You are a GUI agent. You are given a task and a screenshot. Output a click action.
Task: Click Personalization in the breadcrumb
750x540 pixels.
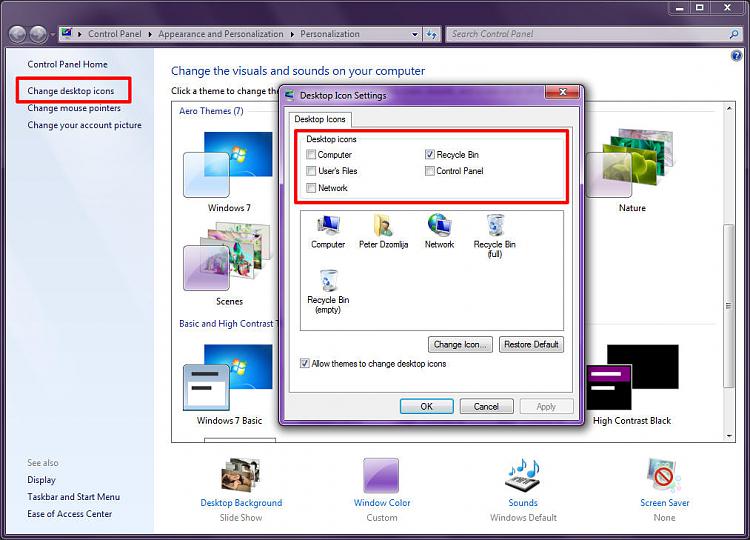coord(330,34)
